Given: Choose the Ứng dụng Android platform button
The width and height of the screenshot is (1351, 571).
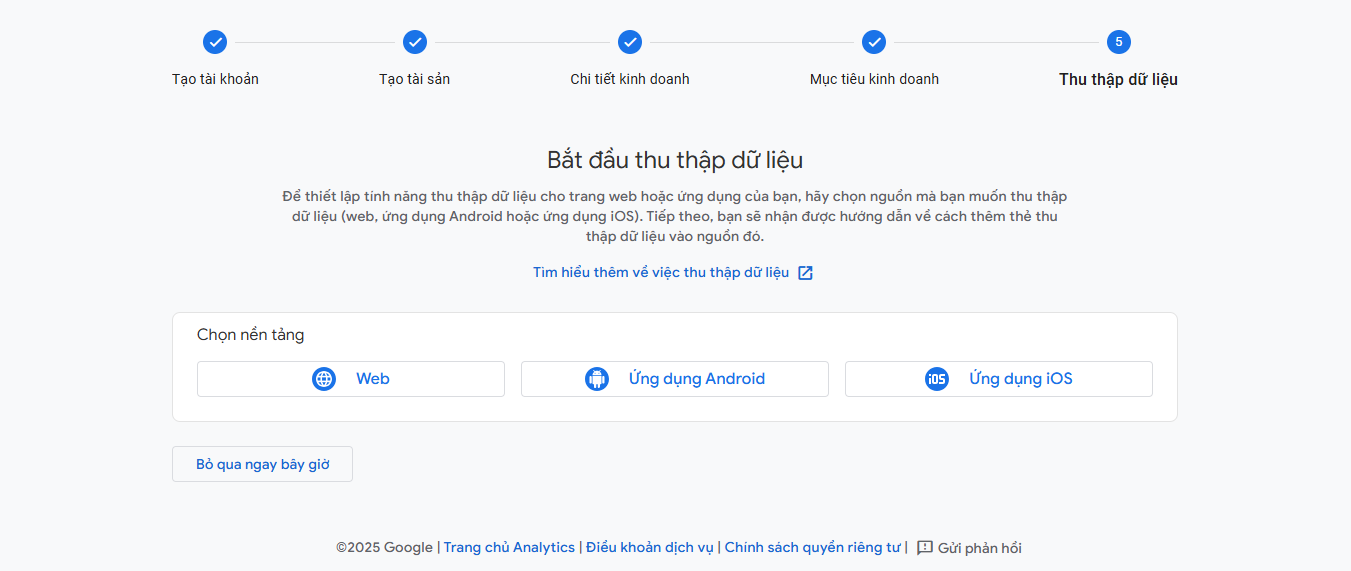Looking at the screenshot, I should tap(675, 379).
